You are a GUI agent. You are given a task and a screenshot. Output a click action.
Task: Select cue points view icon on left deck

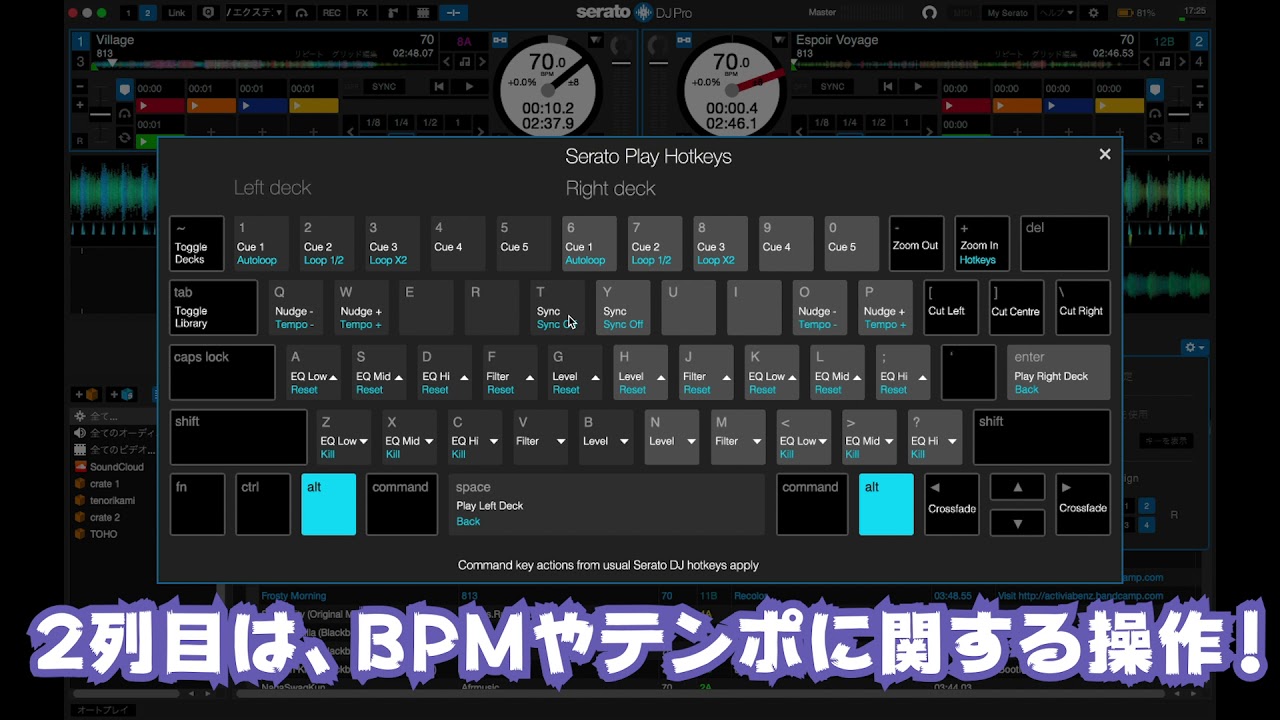125,89
